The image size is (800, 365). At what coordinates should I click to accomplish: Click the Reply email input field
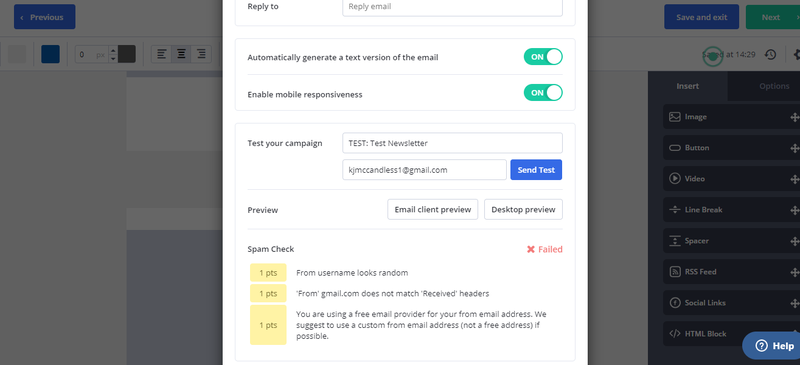(x=453, y=7)
